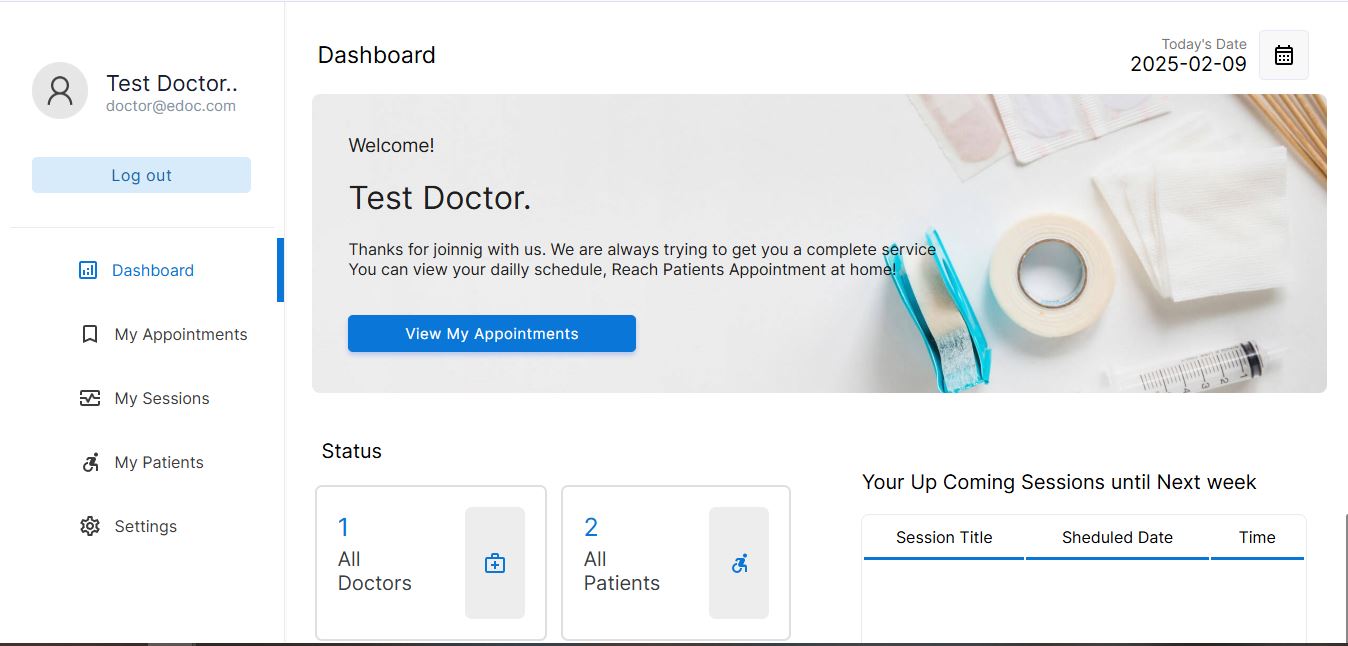Viewport: 1348px width, 646px height.
Task: Click the doctor@edoc.com email text
Action: point(171,106)
